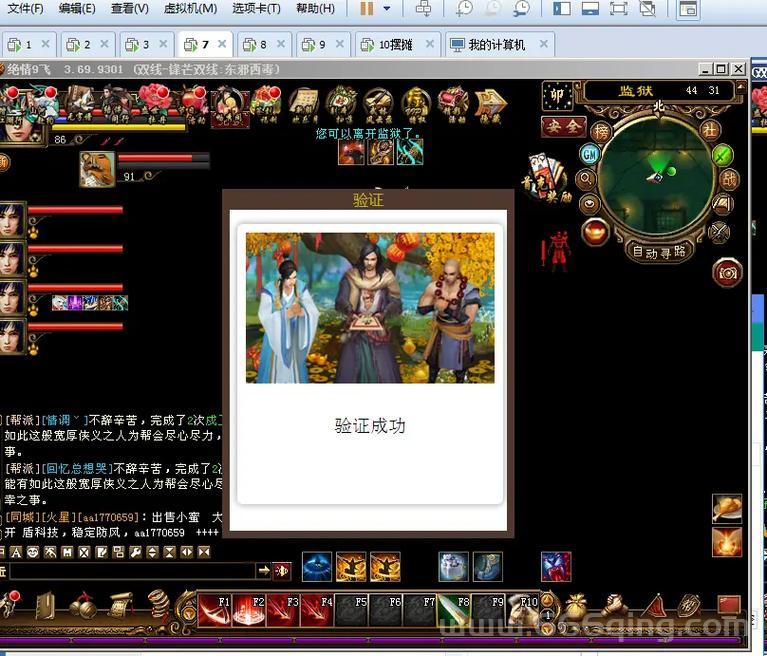Screen dimensions: 767x656
Task: Select the pet portrait with level 91
Action: [97, 170]
